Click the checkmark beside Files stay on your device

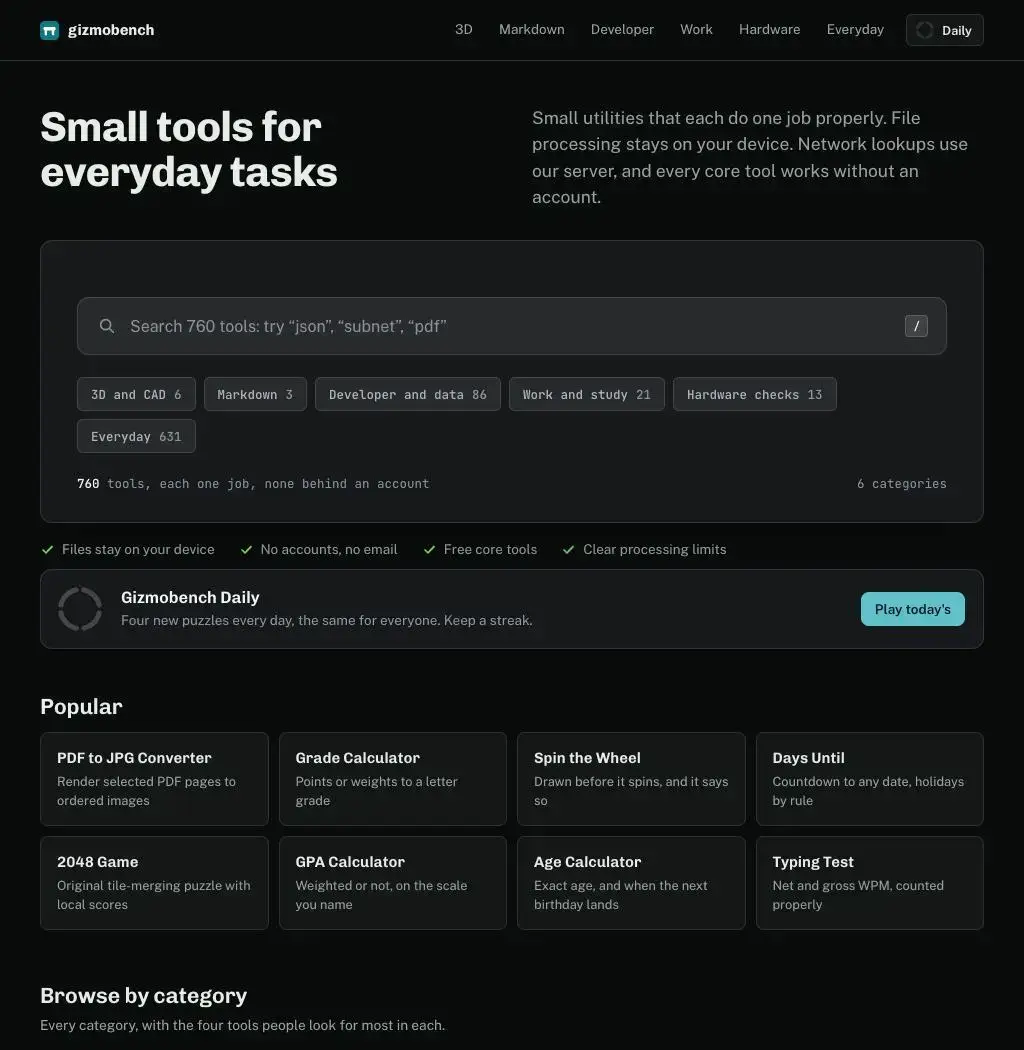[48, 550]
